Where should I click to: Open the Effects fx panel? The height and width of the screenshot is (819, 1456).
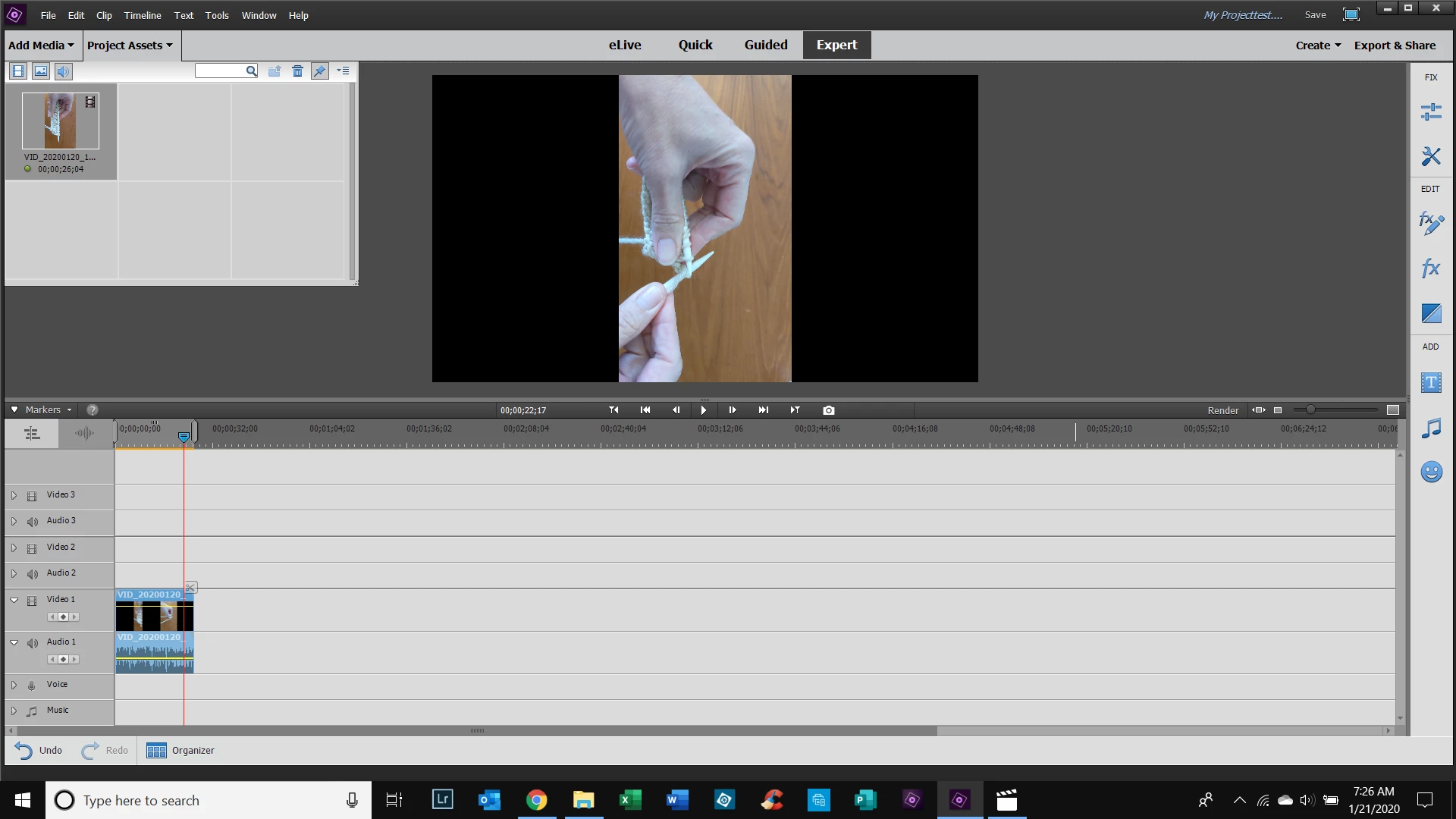[1431, 268]
